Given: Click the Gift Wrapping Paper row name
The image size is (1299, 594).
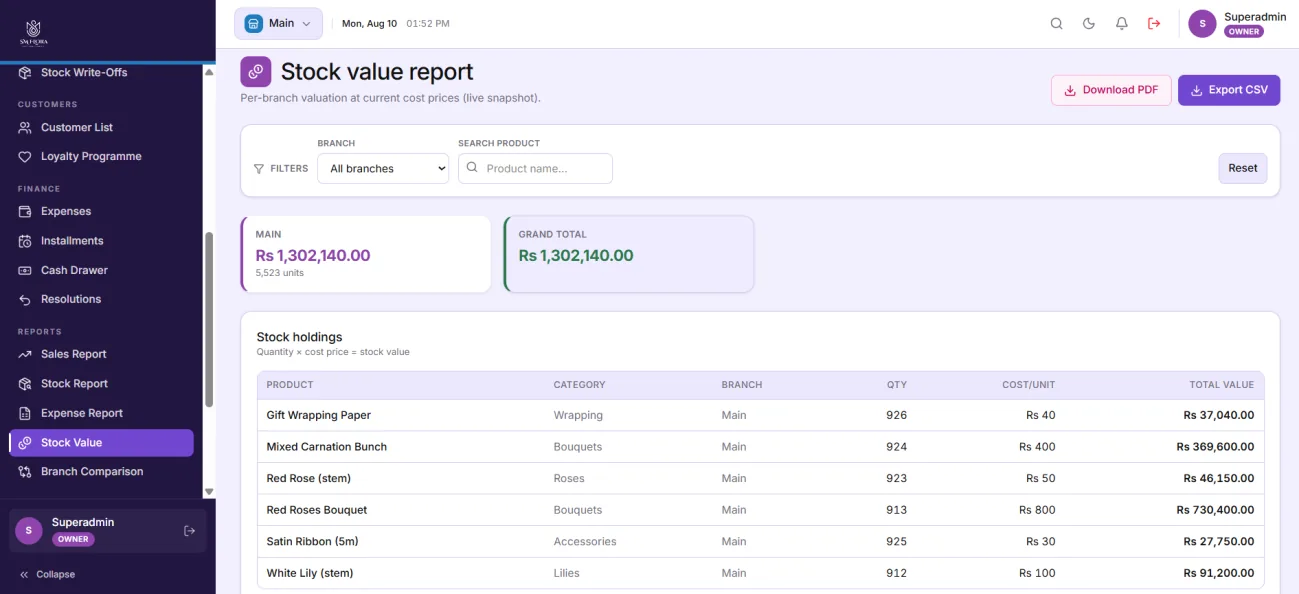Looking at the screenshot, I should [x=319, y=415].
